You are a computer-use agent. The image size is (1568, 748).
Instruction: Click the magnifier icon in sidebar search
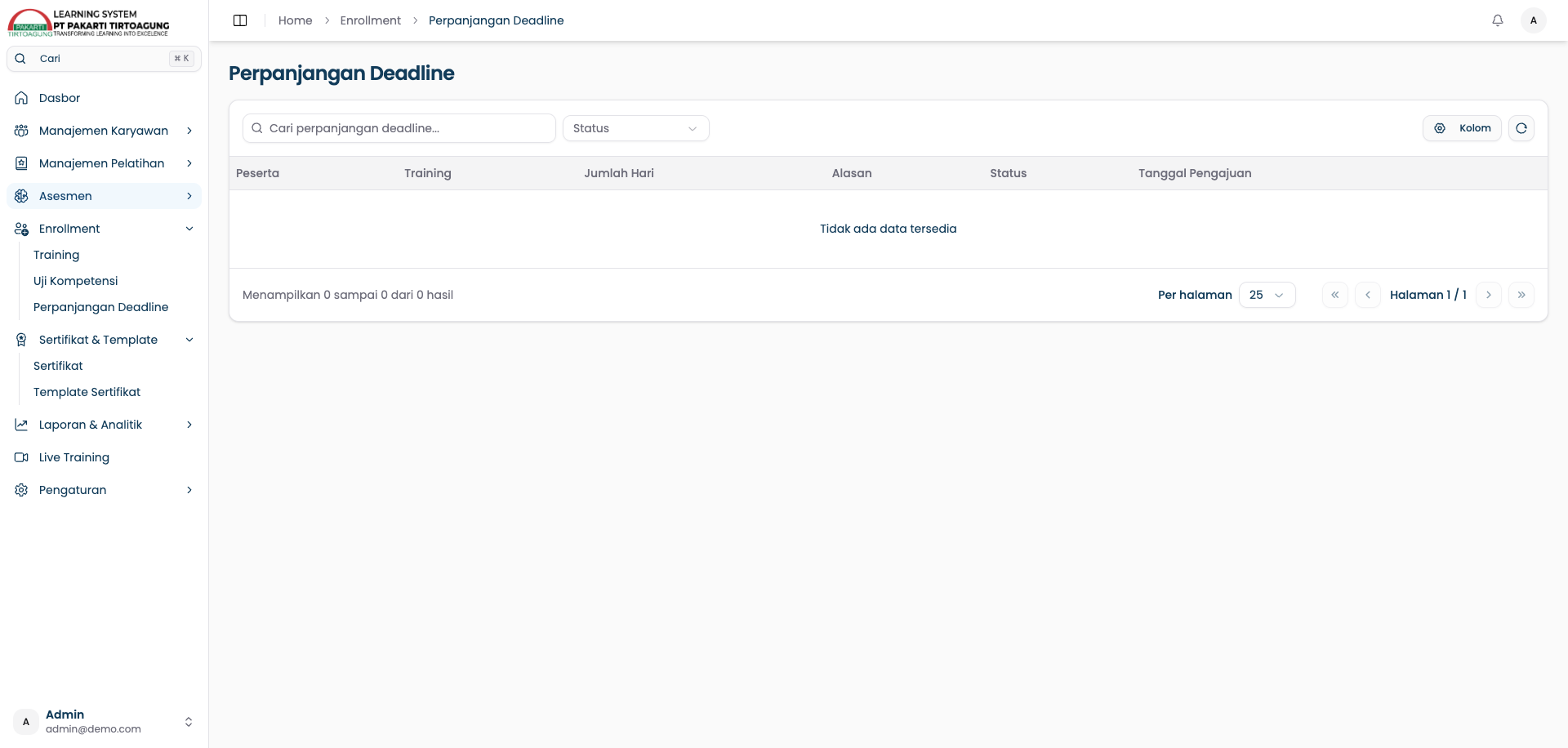coord(20,59)
